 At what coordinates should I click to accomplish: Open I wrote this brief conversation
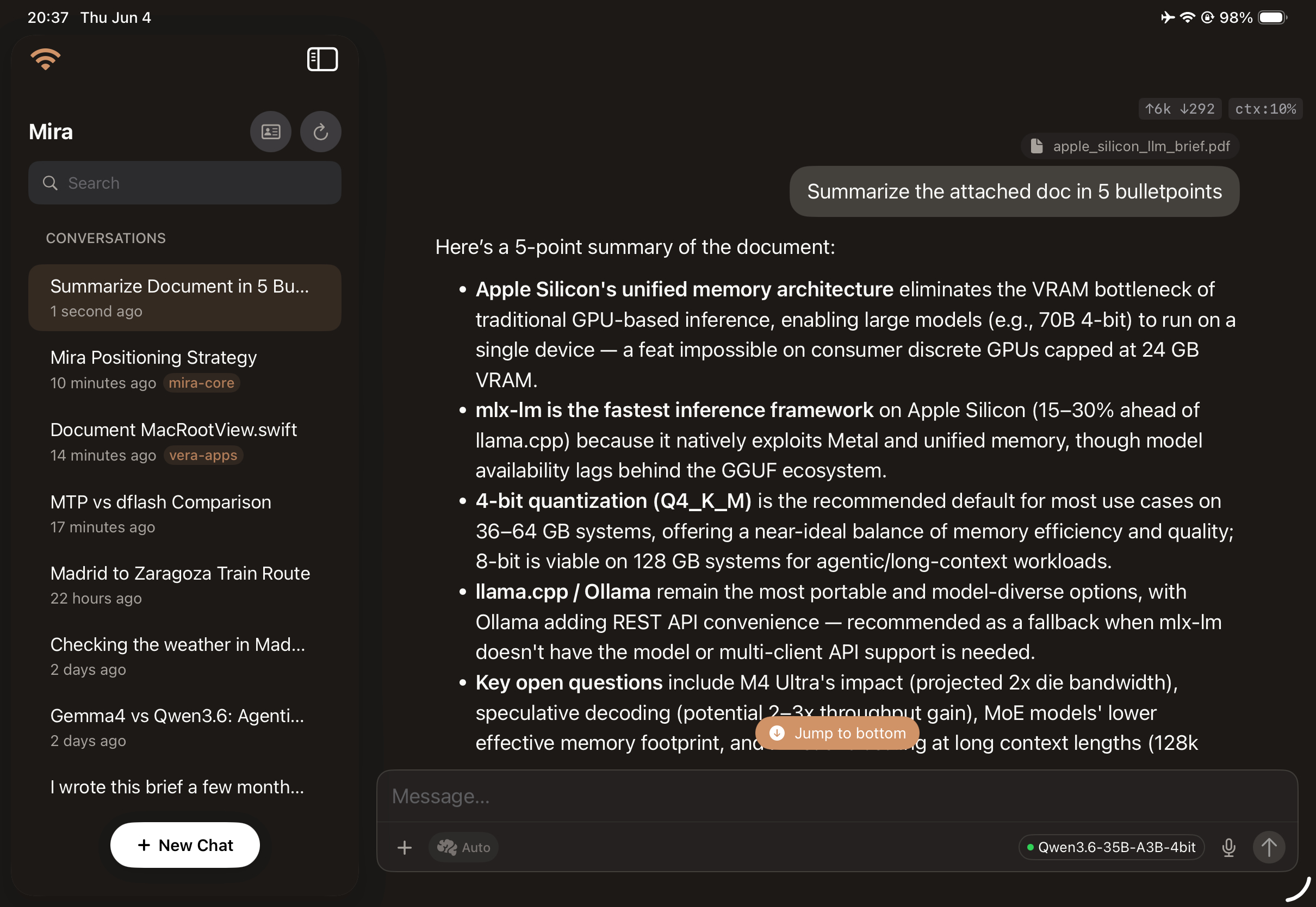coord(185,787)
